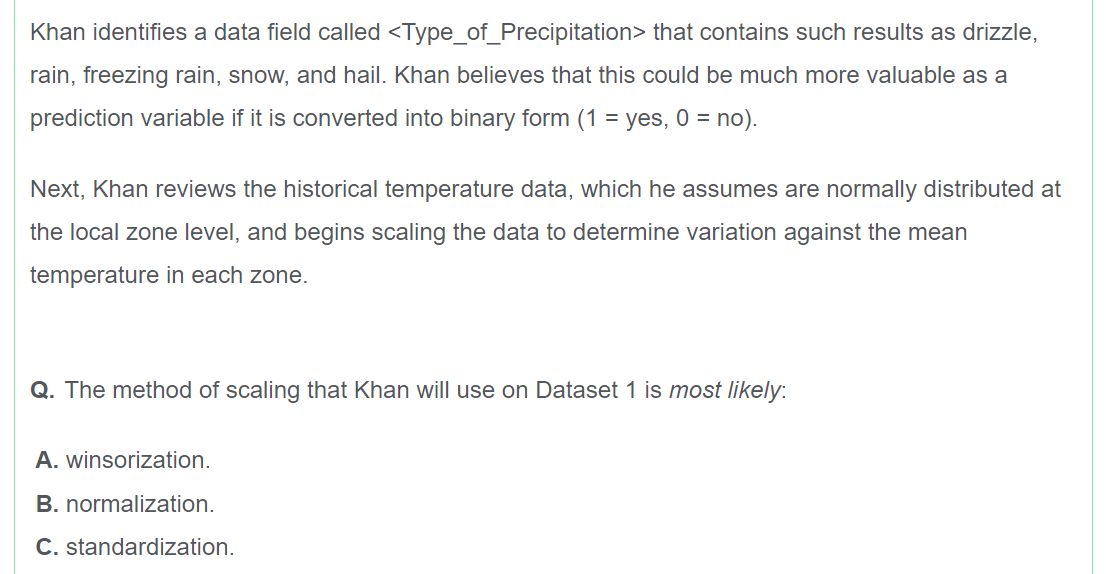This screenshot has width=1106, height=574.
Task: Click the "(1 = yes, 0 = no)" text
Action: coord(667,118)
